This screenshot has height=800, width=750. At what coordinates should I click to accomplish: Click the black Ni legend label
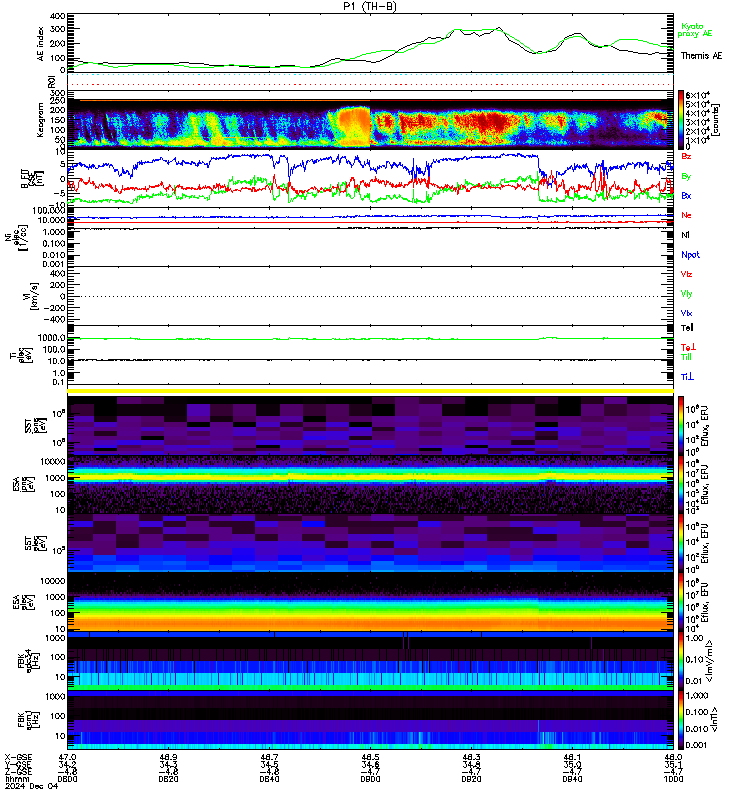tap(685, 235)
